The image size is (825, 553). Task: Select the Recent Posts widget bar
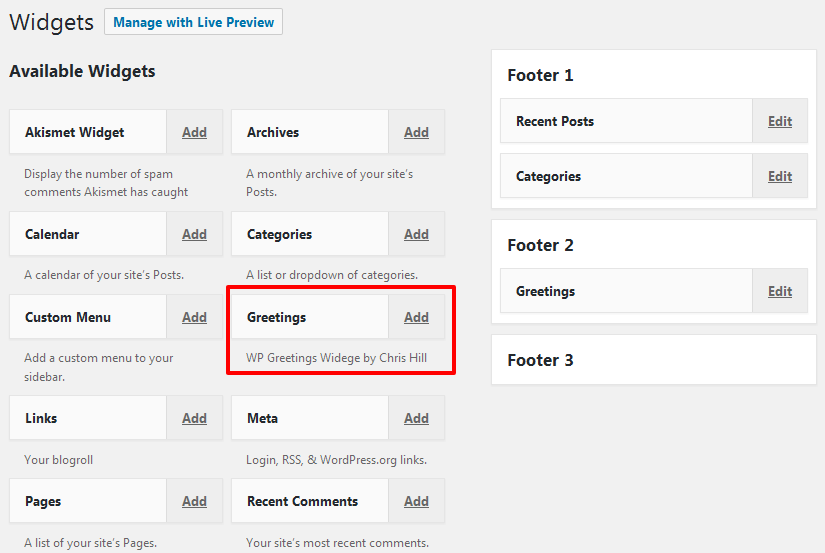tap(627, 121)
